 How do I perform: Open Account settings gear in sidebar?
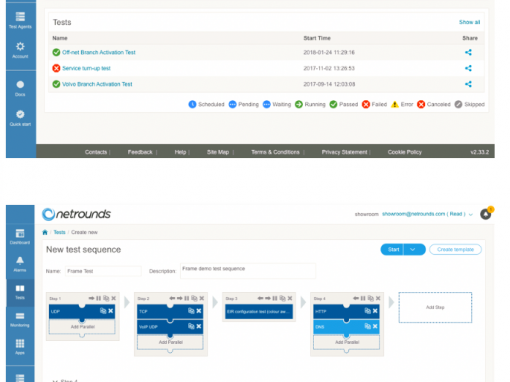tap(20, 50)
